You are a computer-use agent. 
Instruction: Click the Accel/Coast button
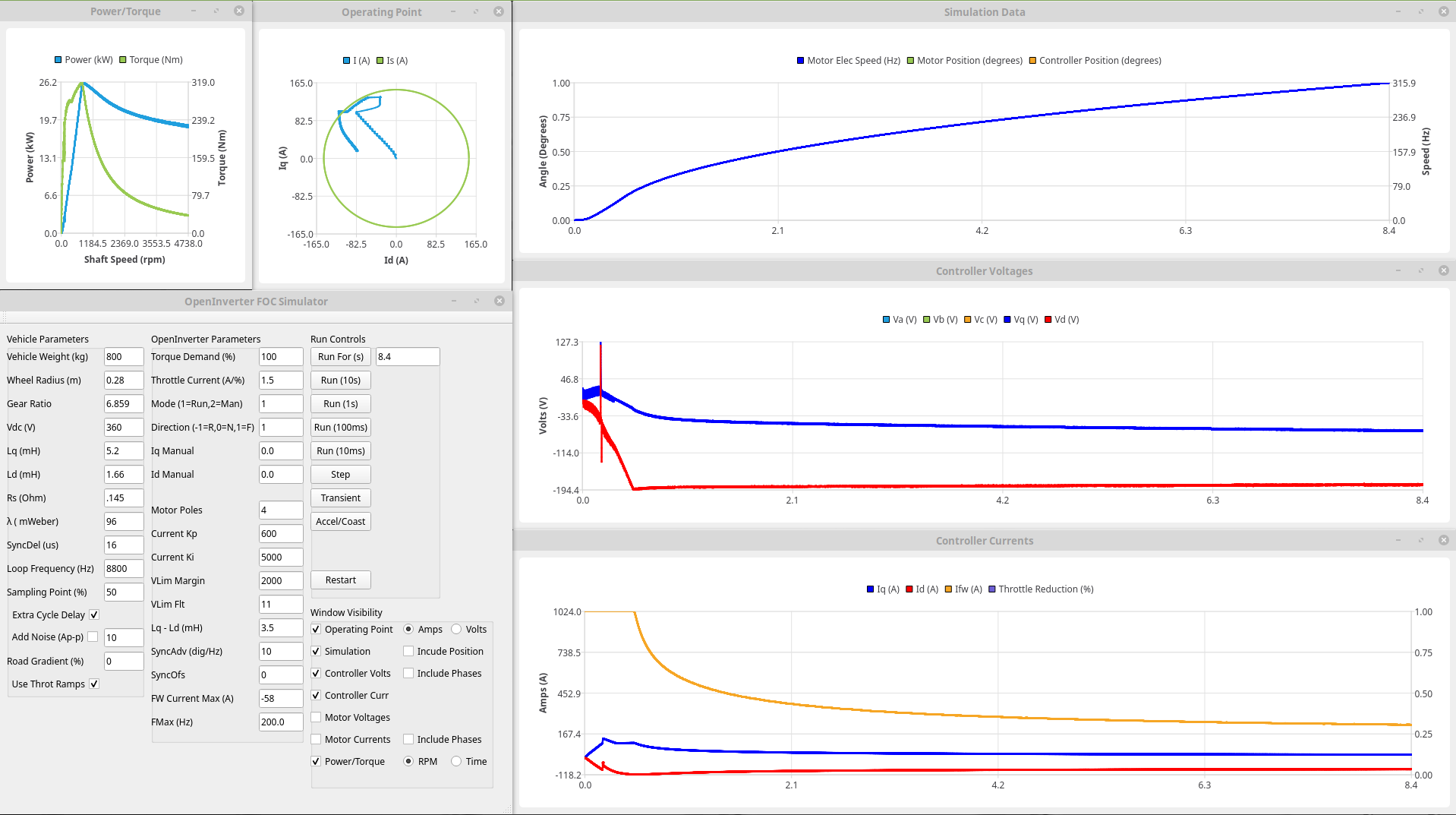coord(340,521)
